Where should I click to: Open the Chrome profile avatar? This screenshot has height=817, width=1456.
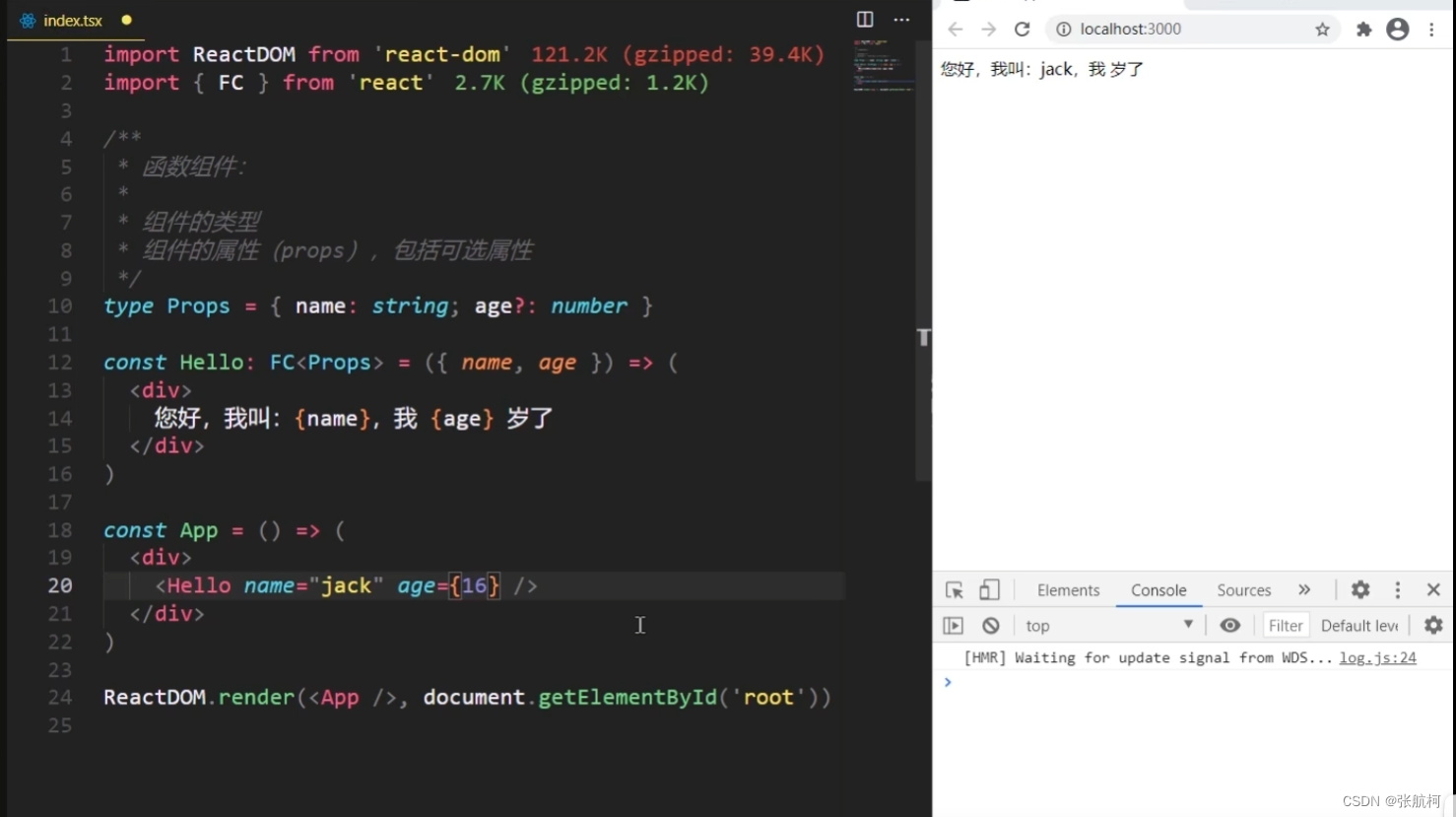click(x=1398, y=30)
